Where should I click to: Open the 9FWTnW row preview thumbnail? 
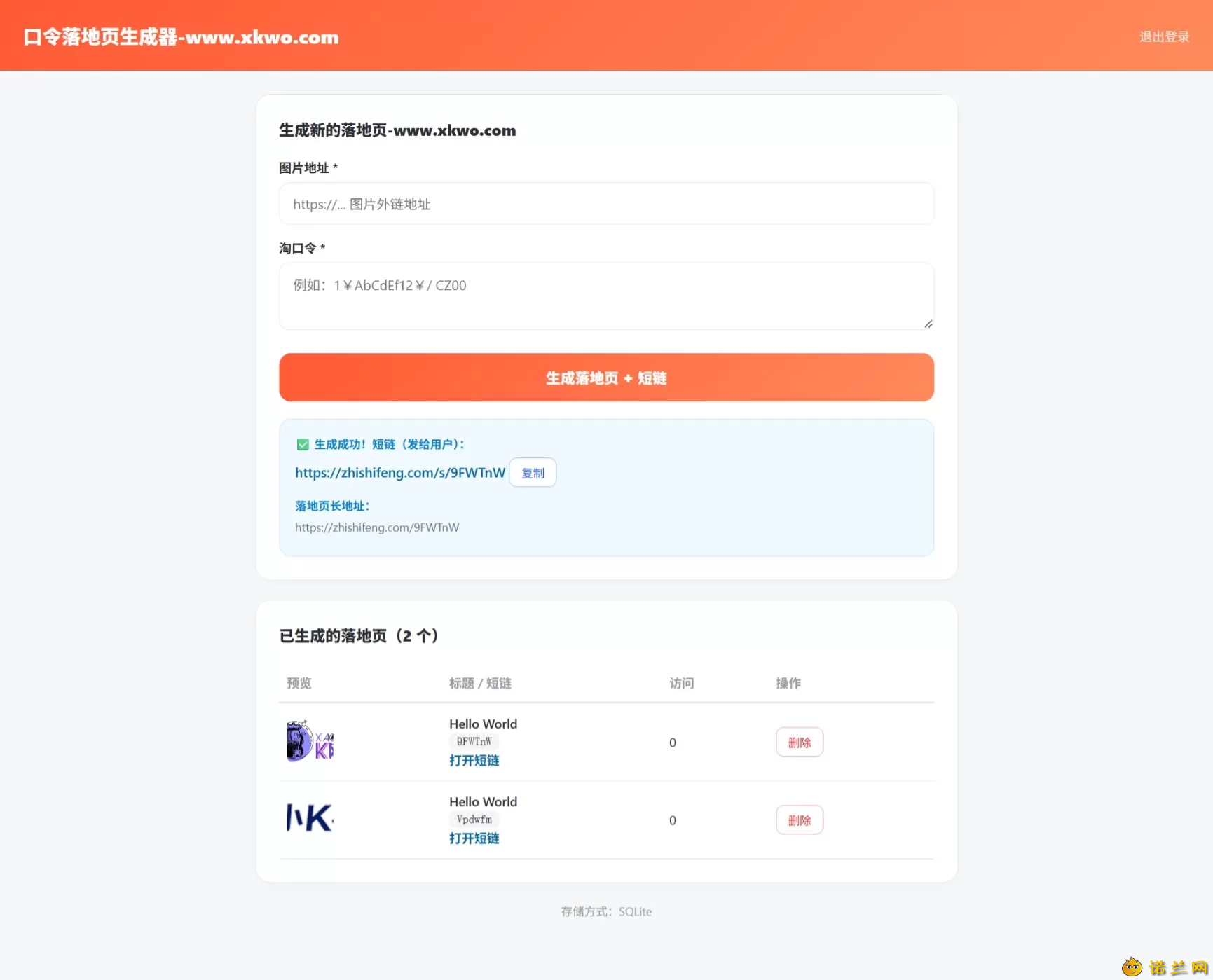coord(310,741)
